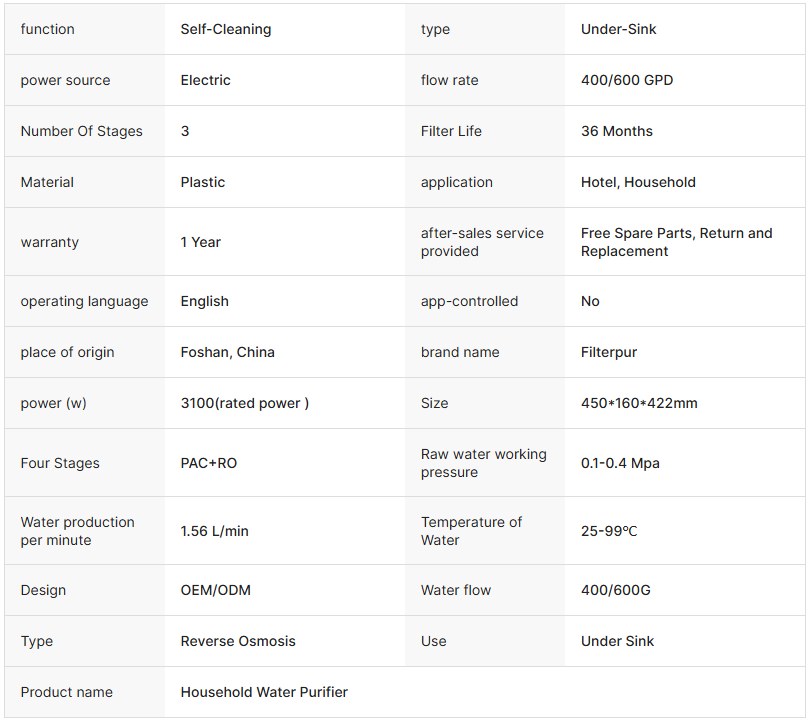Click the 'Self-Cleaning' function value
This screenshot has width=811, height=722.
[x=226, y=29]
